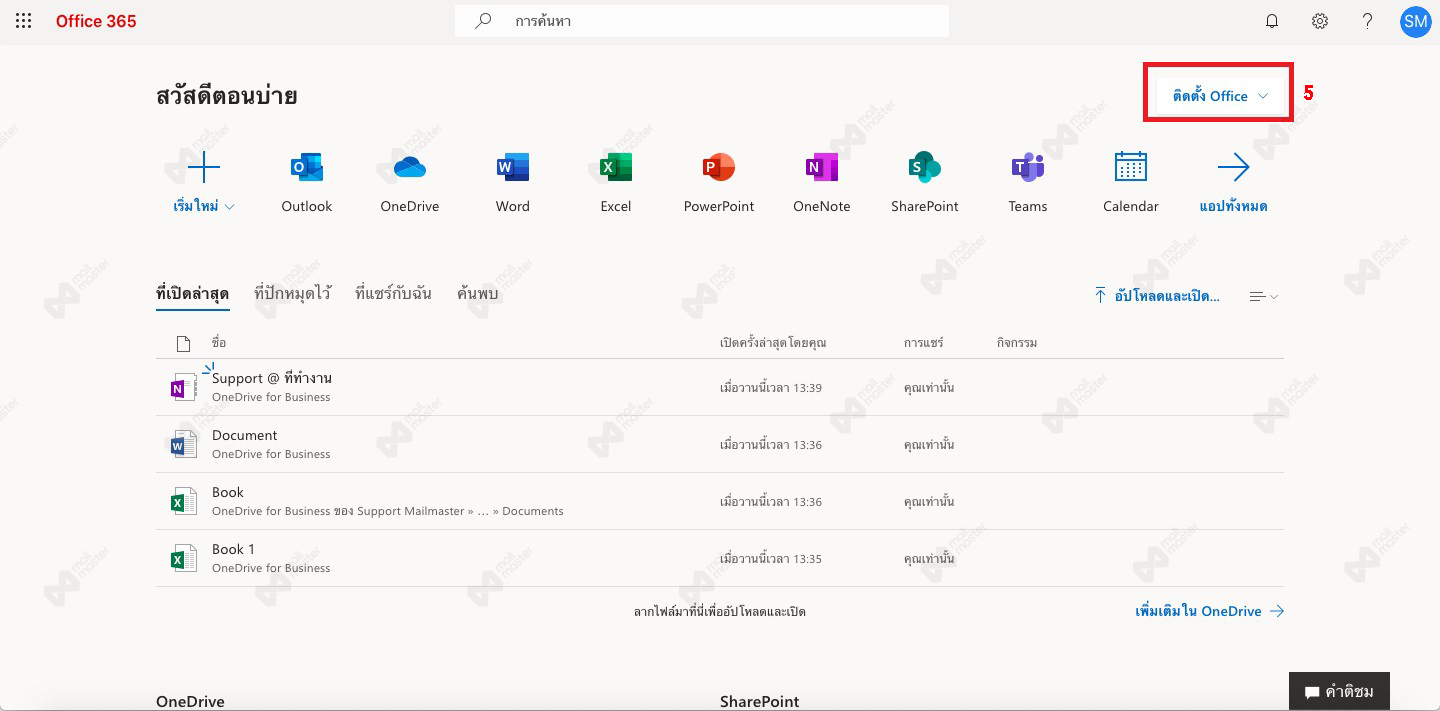Expand the ติดตั้ง Office dropdown

pyautogui.click(x=1220, y=96)
